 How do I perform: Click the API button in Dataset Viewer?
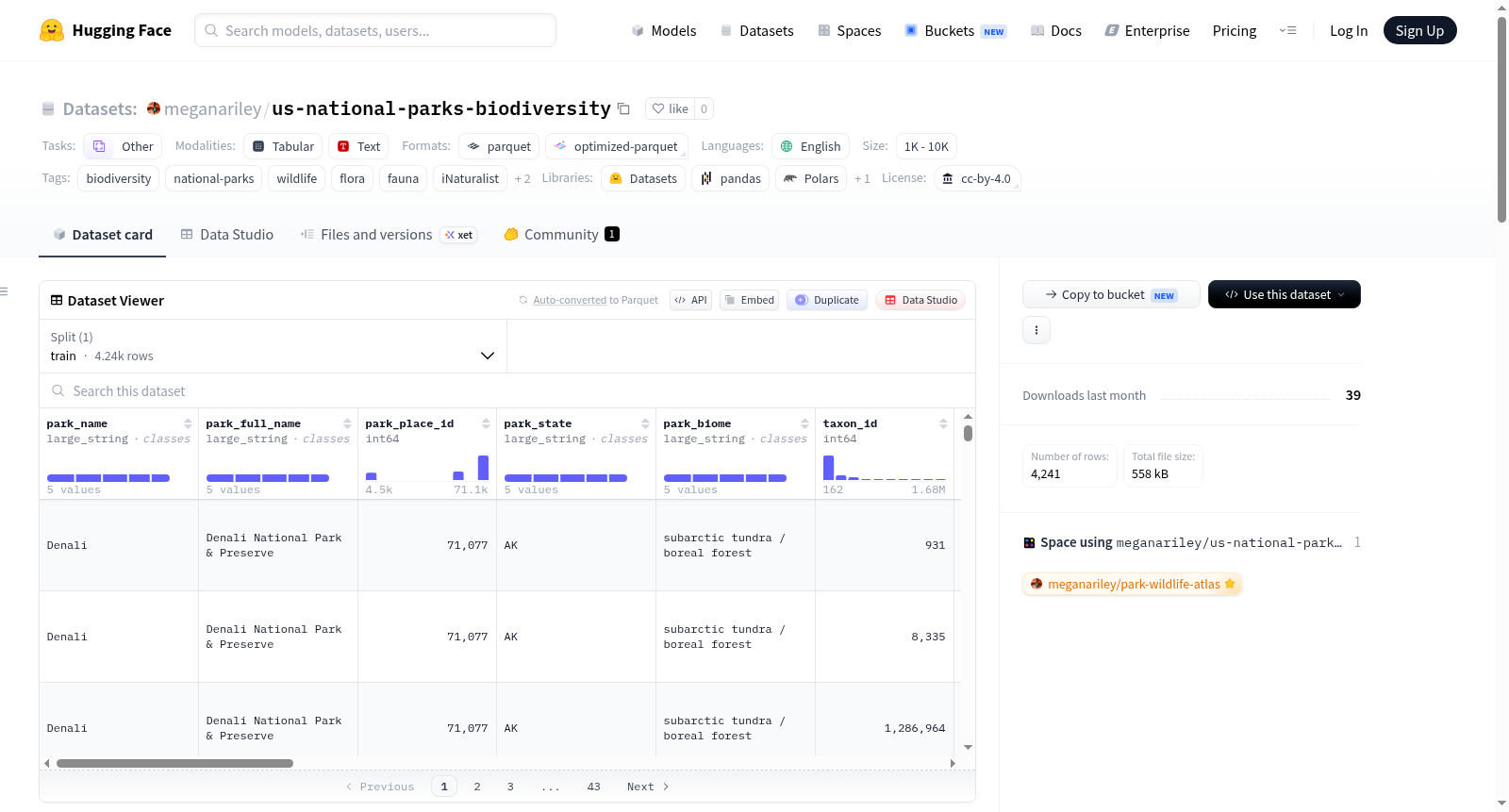[x=690, y=300]
